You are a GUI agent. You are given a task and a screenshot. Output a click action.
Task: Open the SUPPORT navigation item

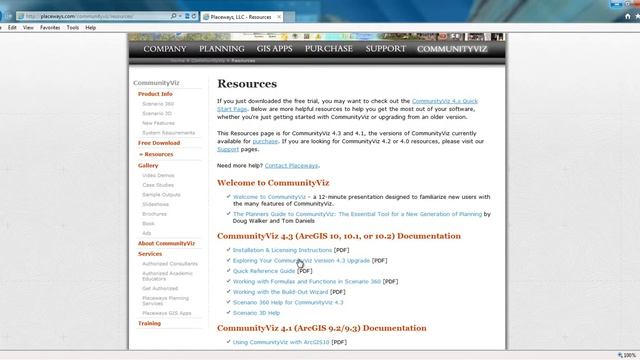(385, 49)
